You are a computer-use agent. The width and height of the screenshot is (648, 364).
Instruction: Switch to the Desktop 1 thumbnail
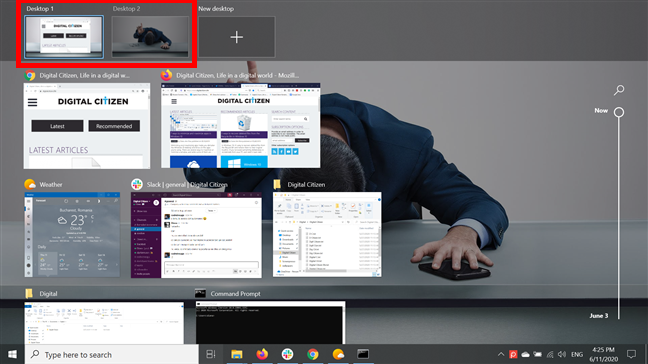(x=64, y=37)
